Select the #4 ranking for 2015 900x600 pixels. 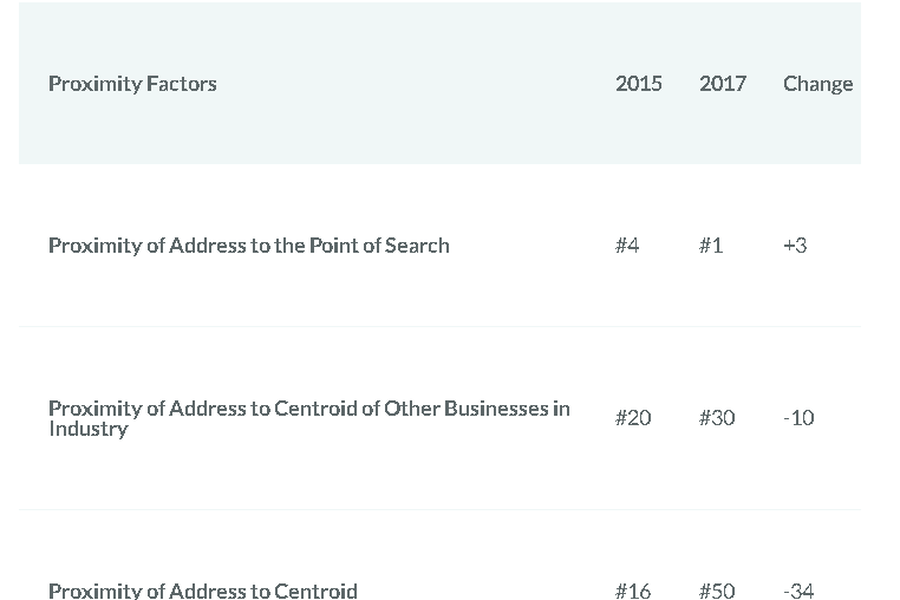click(627, 246)
